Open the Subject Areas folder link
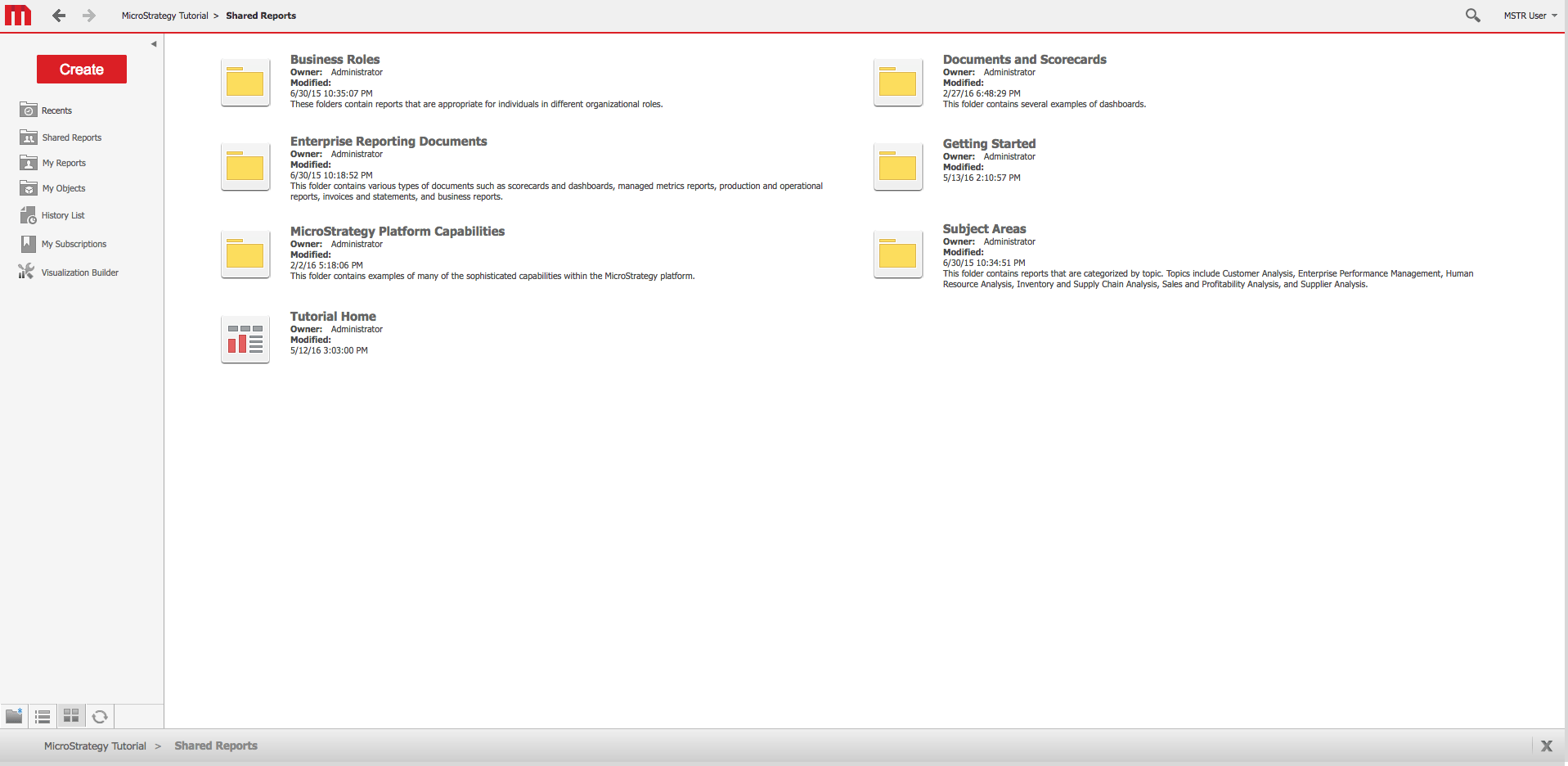1568x766 pixels. [x=984, y=229]
